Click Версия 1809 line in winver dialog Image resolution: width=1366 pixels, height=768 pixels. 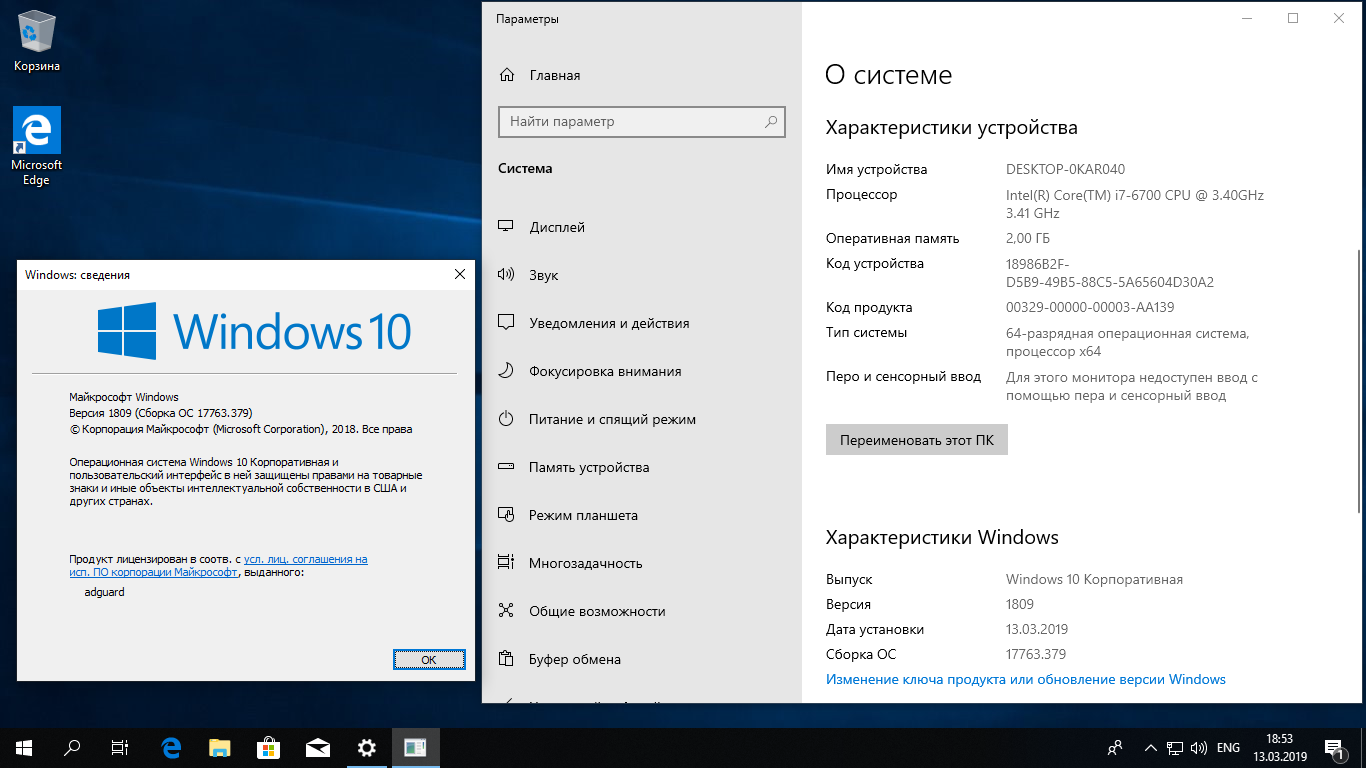[160, 413]
